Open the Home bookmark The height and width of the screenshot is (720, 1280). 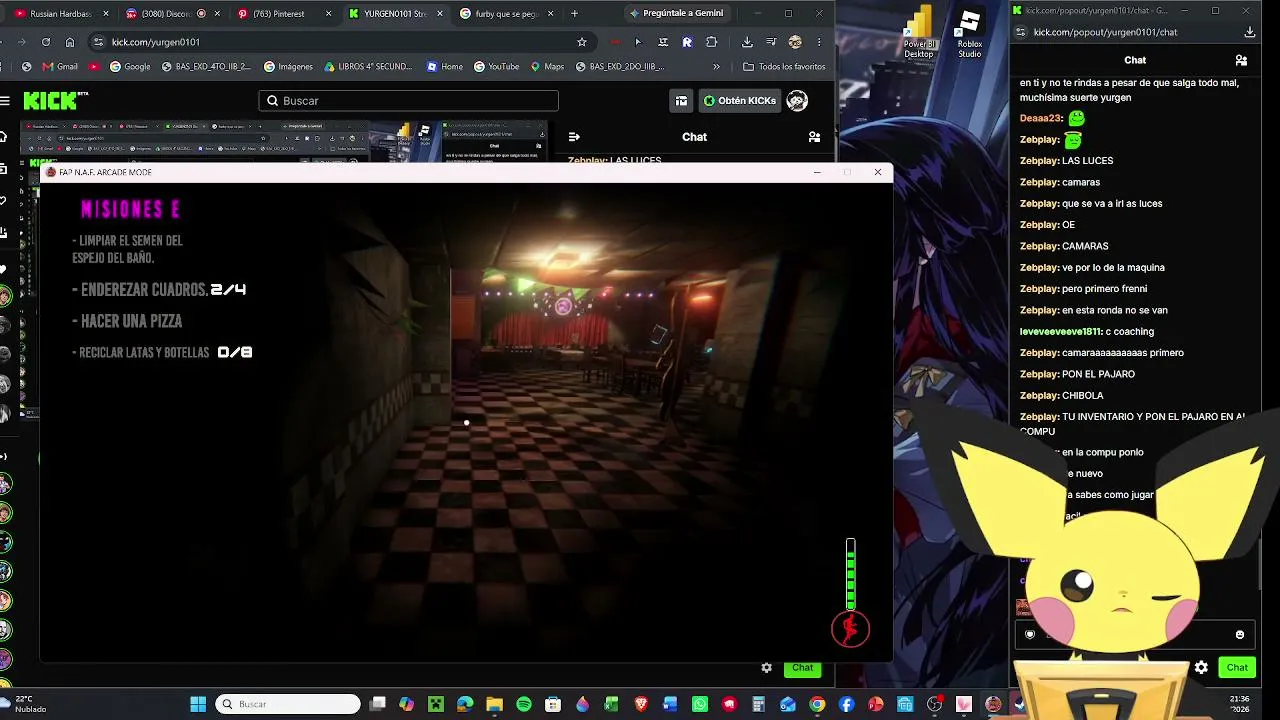pyautogui.click(x=445, y=67)
